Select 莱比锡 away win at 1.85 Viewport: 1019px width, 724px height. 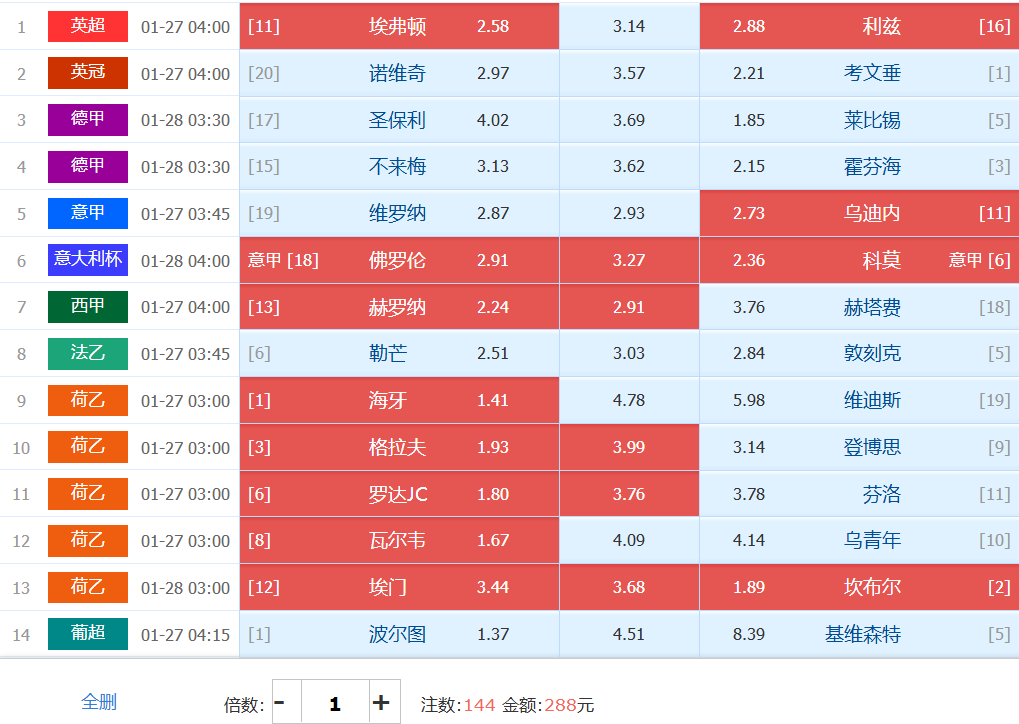[859, 120]
